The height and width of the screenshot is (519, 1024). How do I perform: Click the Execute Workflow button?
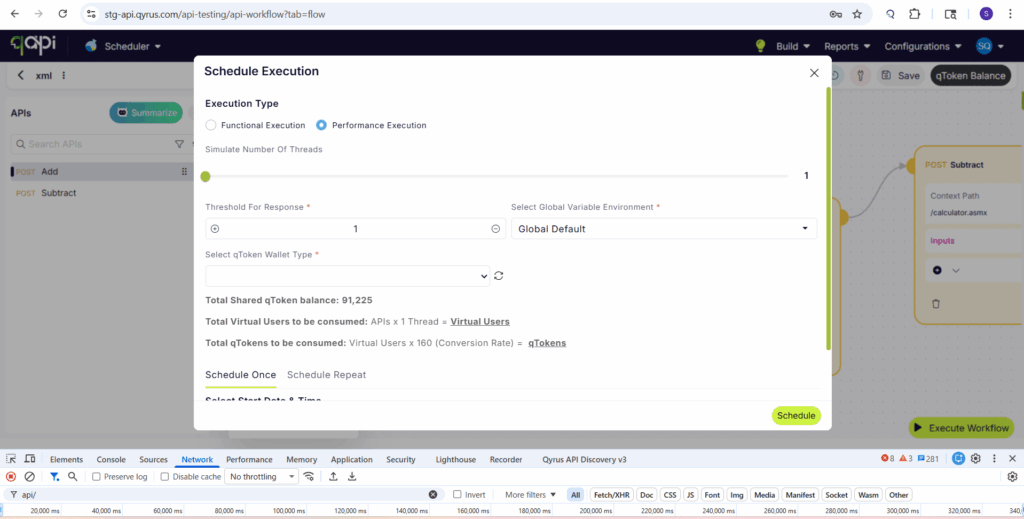click(x=961, y=428)
